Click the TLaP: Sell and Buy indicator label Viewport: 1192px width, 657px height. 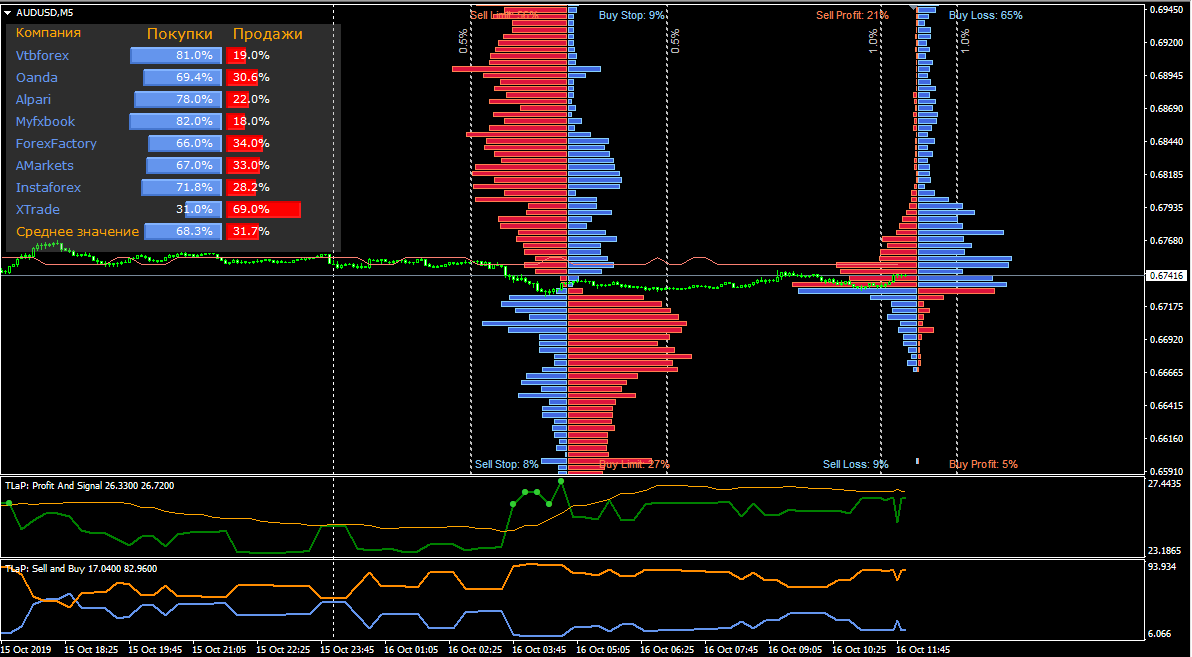(81, 567)
